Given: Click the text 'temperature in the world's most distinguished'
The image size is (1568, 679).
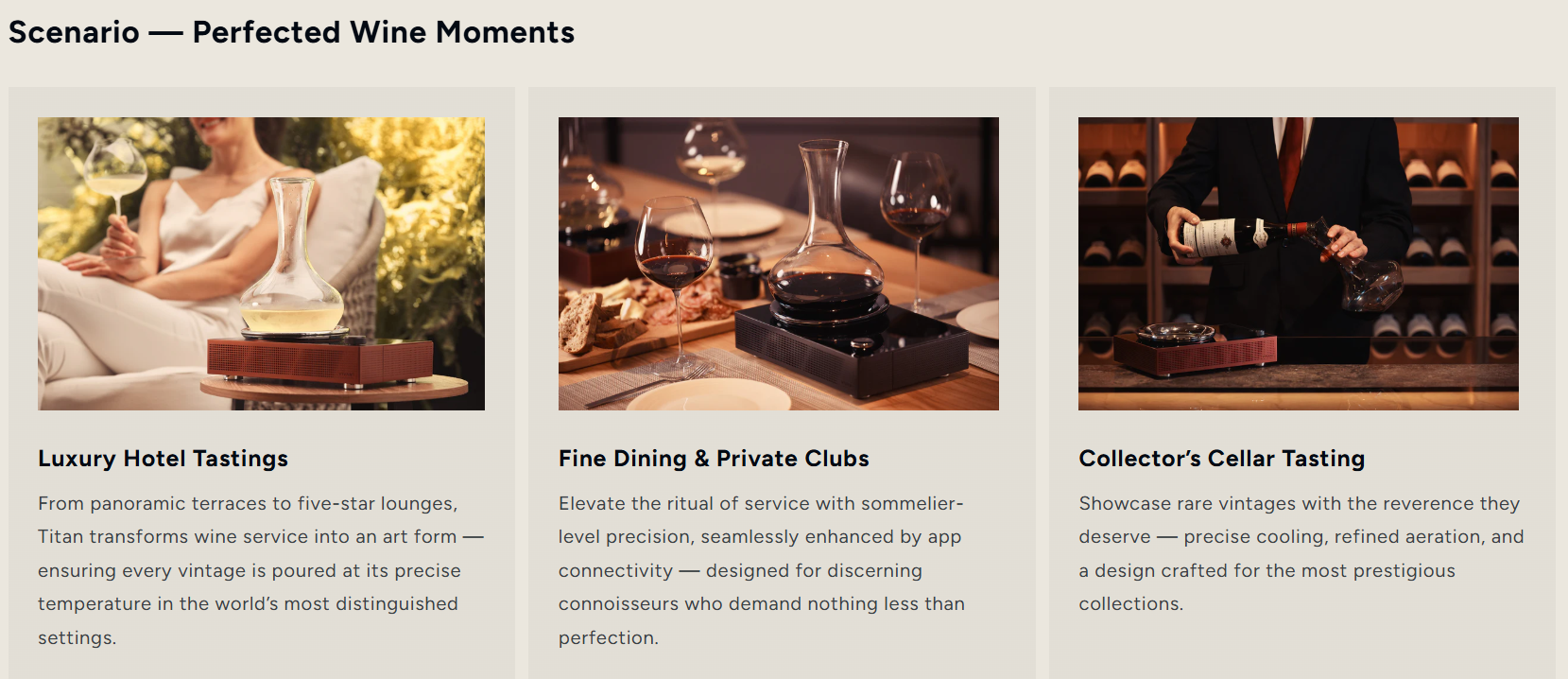Looking at the screenshot, I should (248, 604).
